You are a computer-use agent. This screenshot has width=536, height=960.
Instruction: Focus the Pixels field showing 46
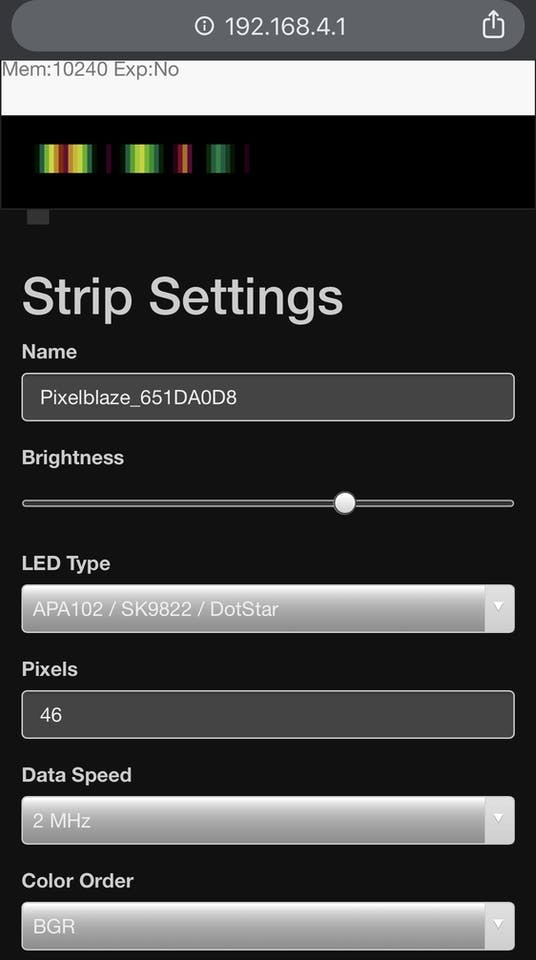pos(268,714)
